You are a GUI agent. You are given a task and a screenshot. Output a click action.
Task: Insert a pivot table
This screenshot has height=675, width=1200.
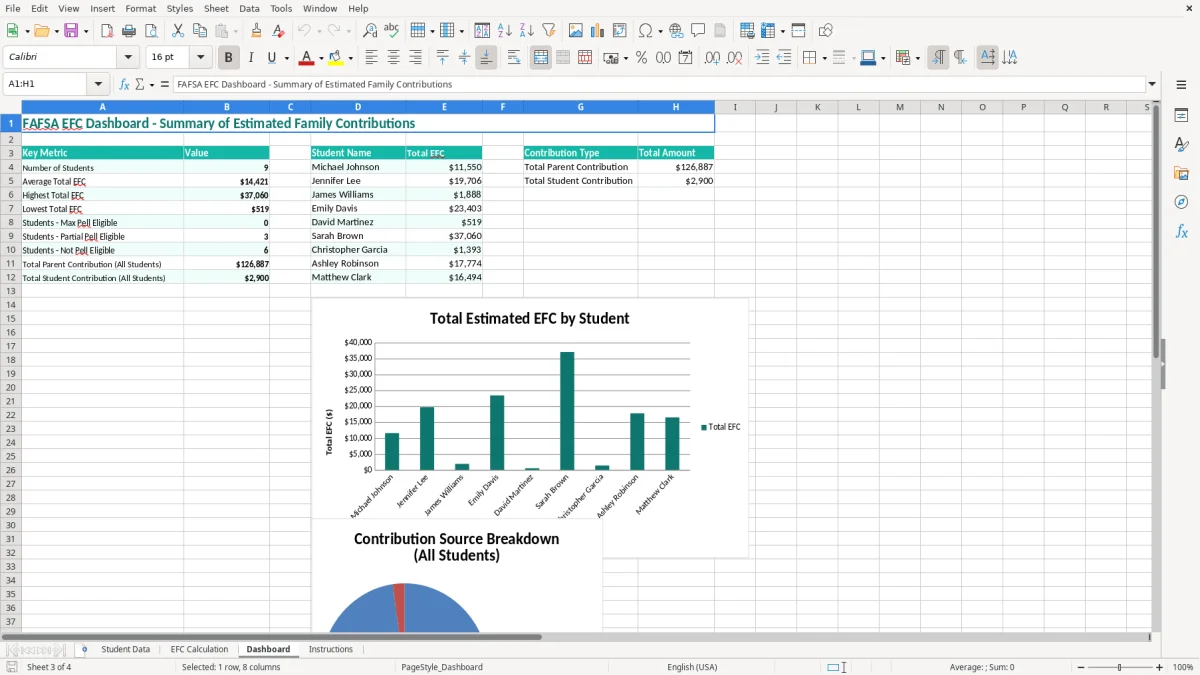tap(620, 31)
